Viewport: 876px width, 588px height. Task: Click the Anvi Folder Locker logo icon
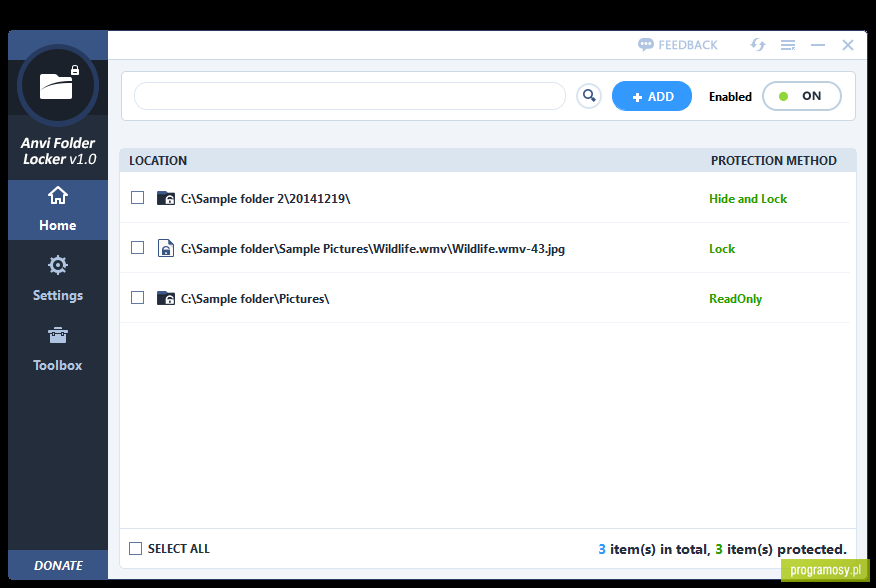pos(58,86)
